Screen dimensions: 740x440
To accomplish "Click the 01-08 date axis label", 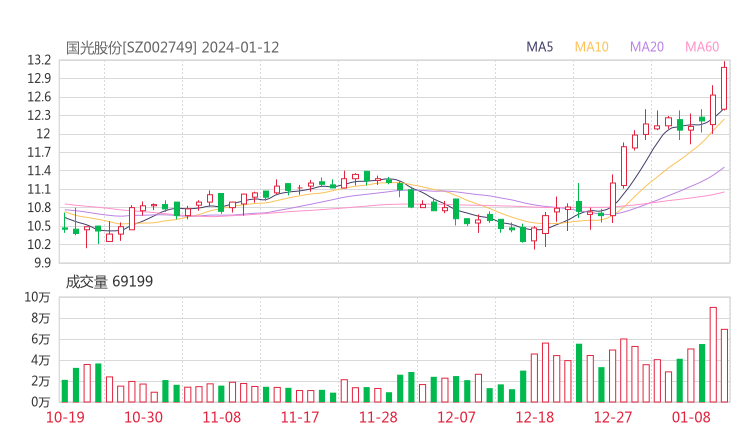I will pos(691,417).
